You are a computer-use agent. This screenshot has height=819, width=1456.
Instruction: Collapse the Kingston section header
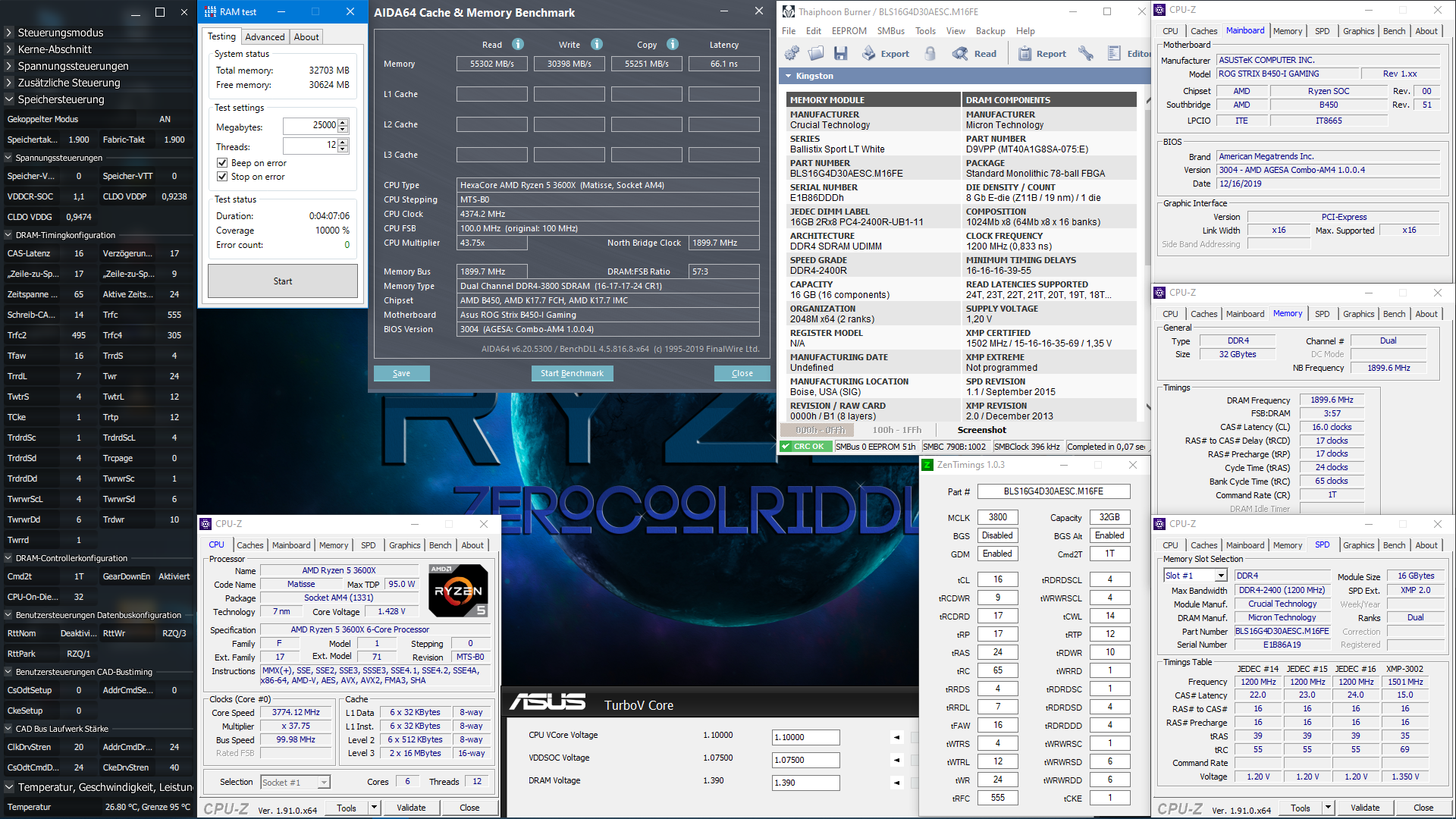coord(789,76)
